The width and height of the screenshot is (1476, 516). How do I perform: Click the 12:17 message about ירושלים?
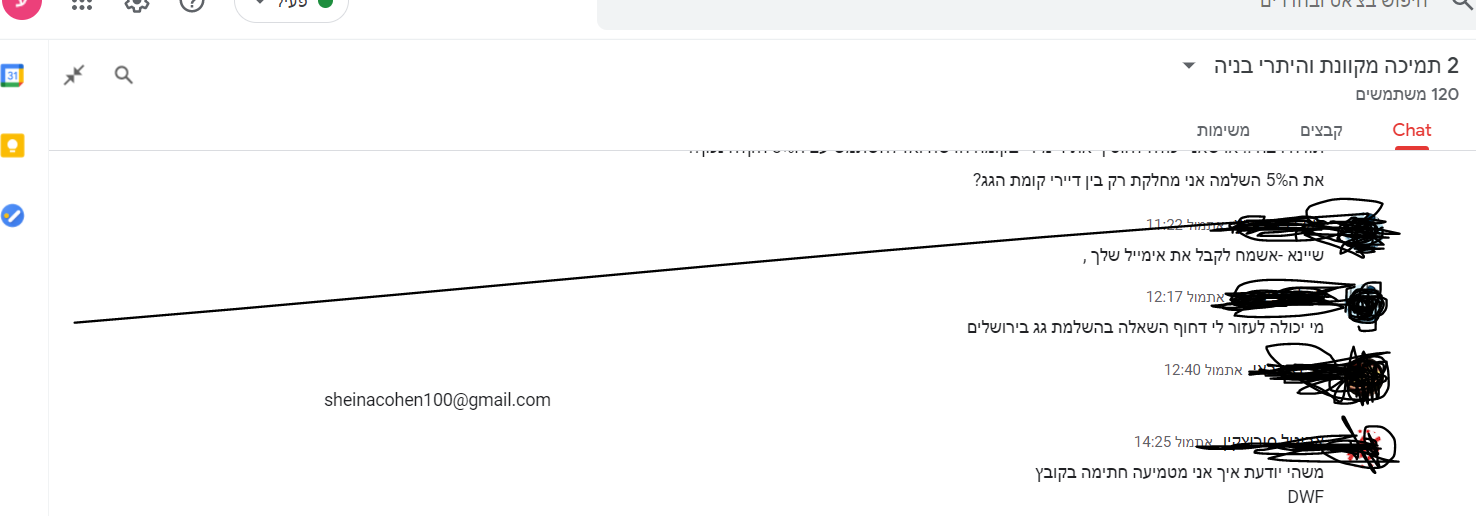(1145, 327)
